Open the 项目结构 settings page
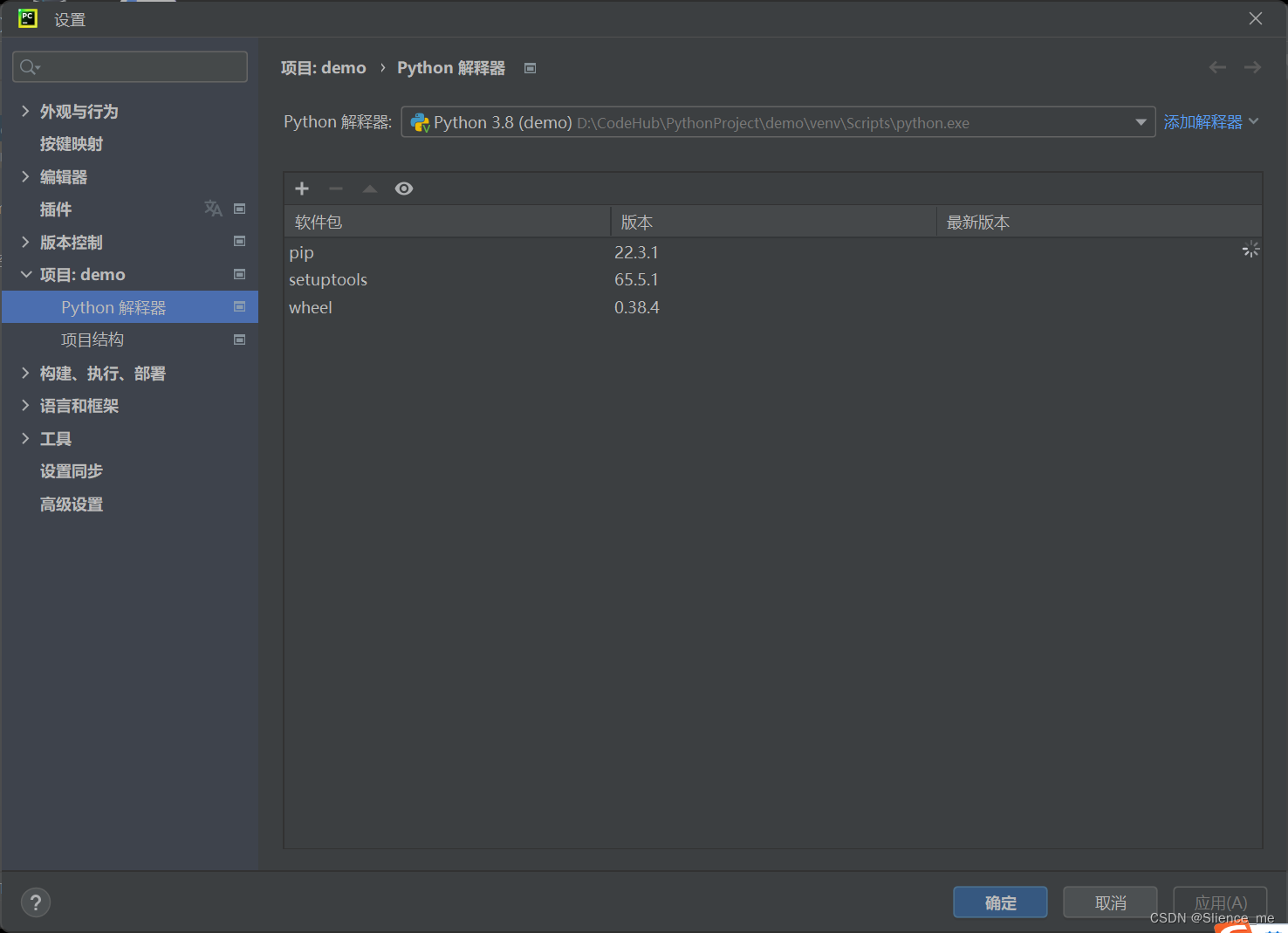The width and height of the screenshot is (1288, 933). point(92,340)
